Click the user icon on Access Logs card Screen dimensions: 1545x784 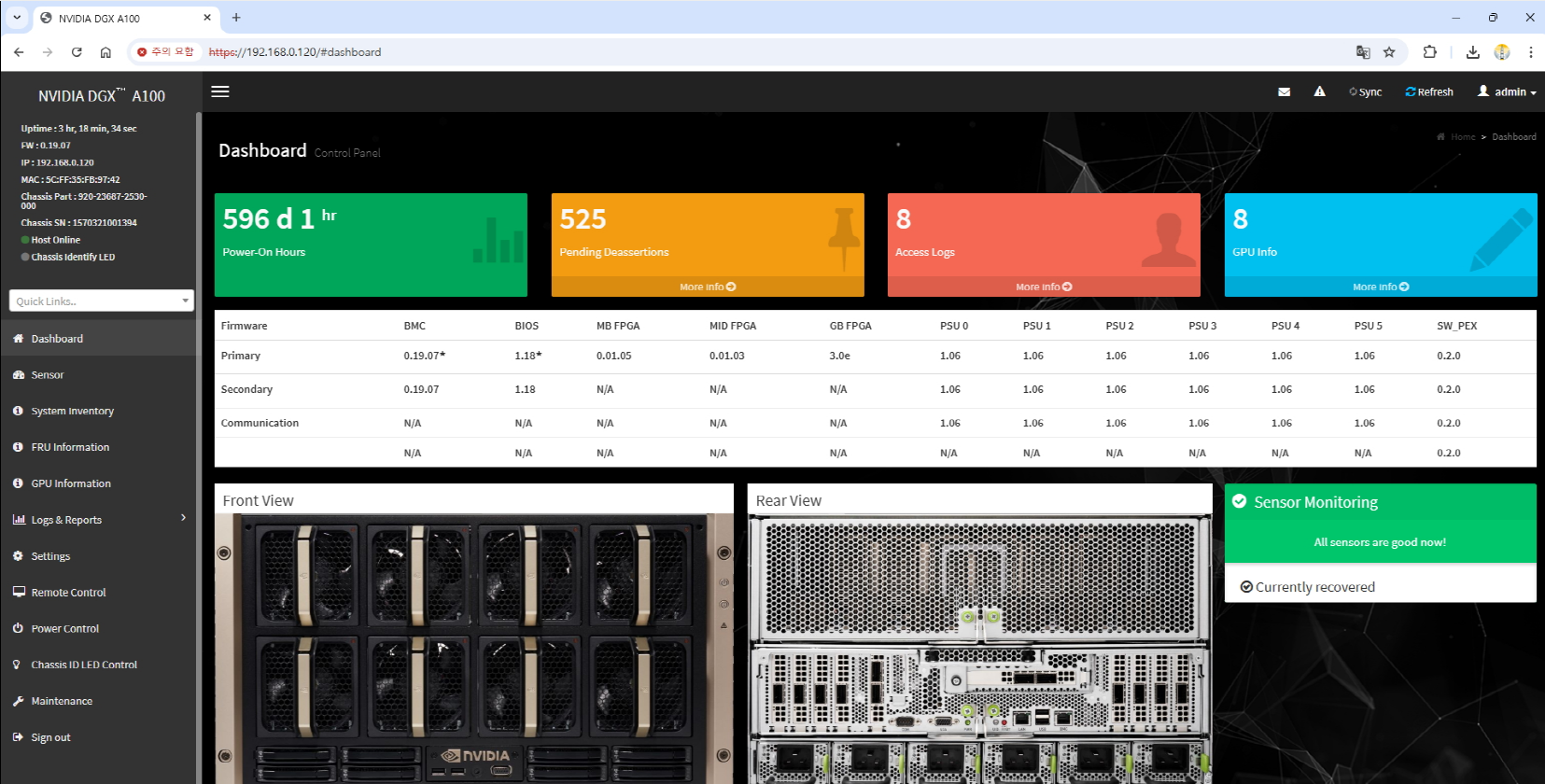1169,240
